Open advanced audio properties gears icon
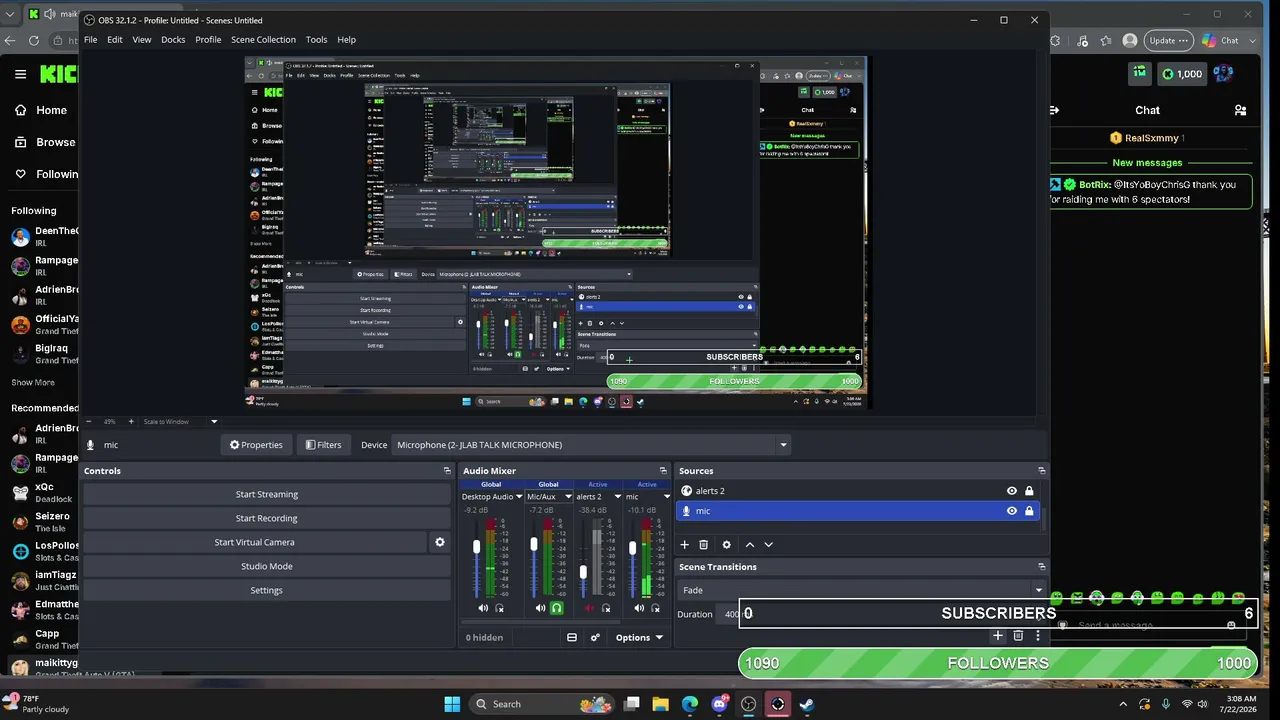The image size is (1280, 720). tap(595, 637)
